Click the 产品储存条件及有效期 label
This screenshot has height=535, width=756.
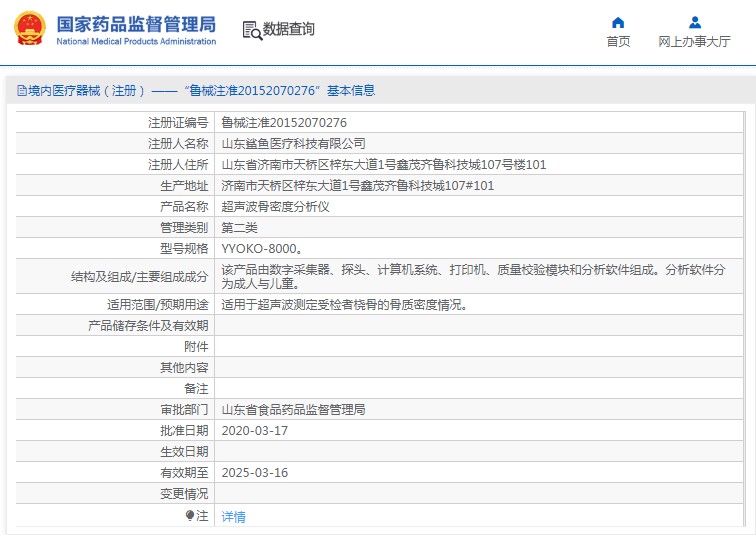click(148, 326)
